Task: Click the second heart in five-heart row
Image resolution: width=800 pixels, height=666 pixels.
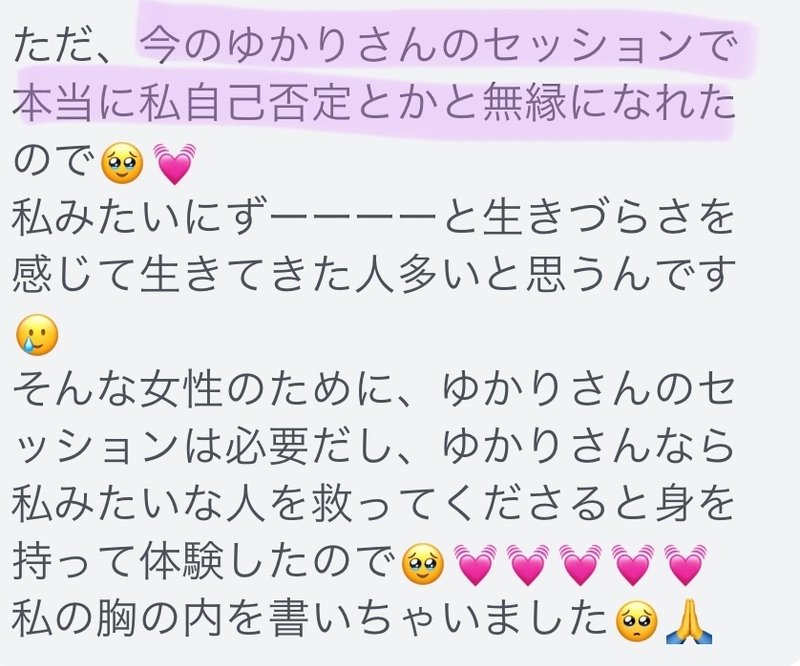Action: point(528,564)
